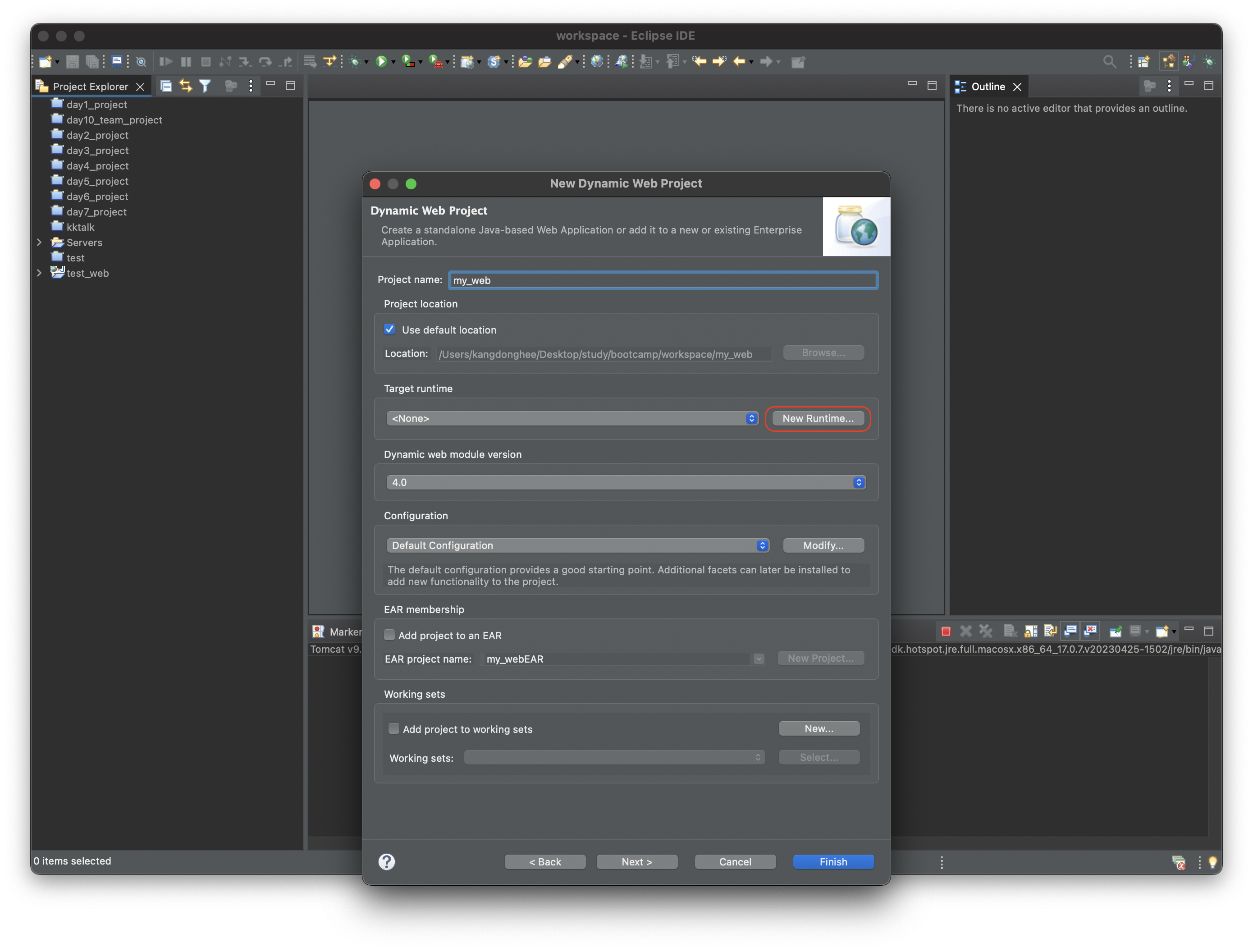Click the Cancel button
The height and width of the screenshot is (952, 1253).
coord(735,862)
